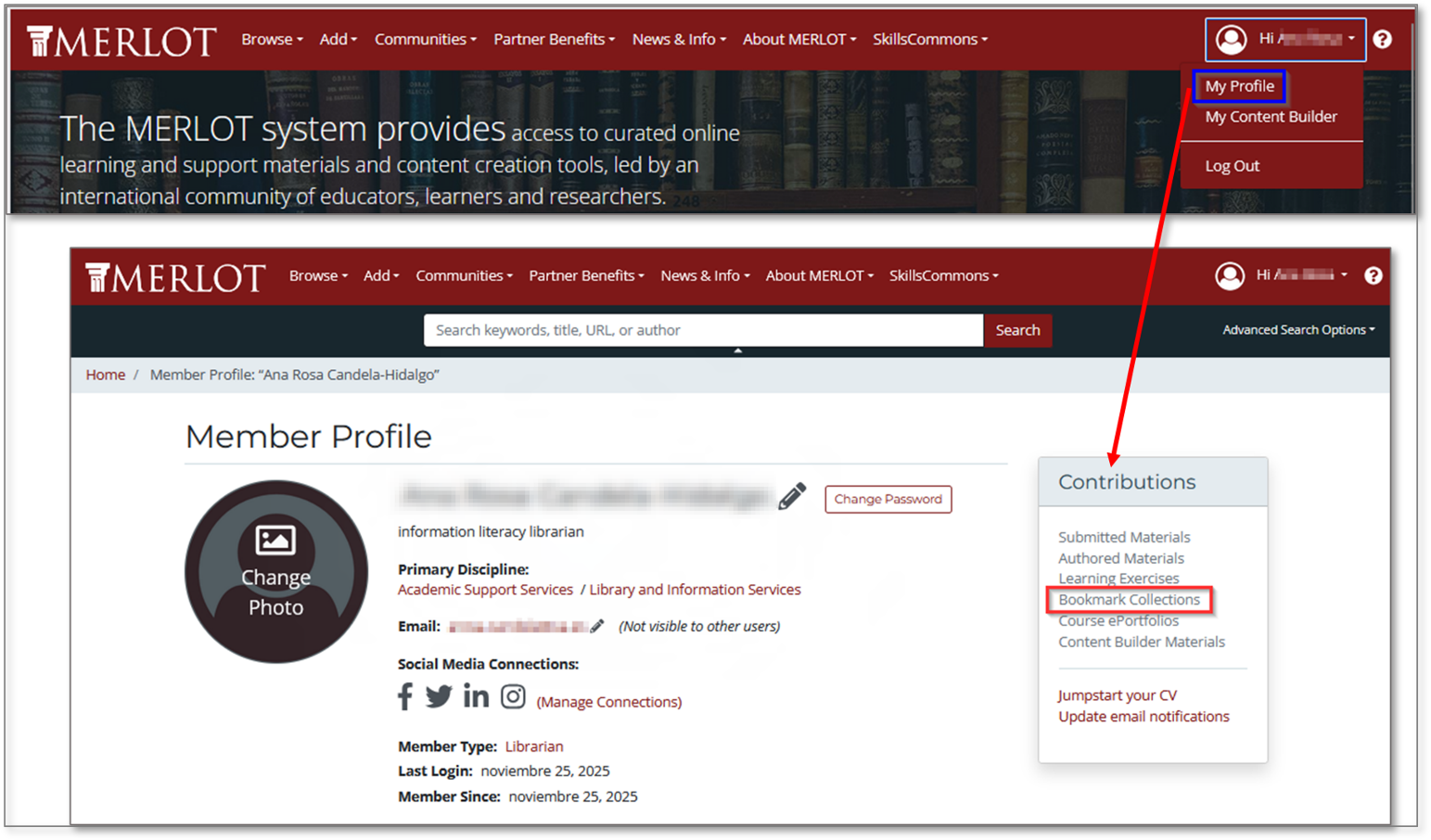Click the help question mark in top banner

[x=1382, y=39]
